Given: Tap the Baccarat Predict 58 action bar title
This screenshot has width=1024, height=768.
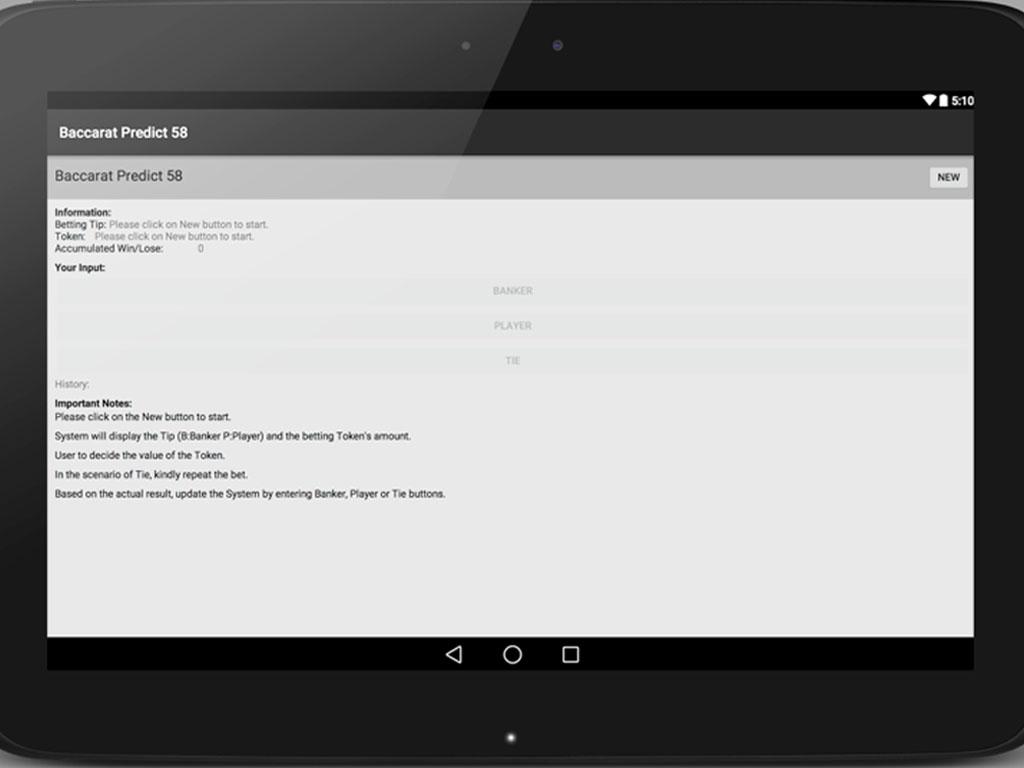Looking at the screenshot, I should pyautogui.click(x=123, y=133).
